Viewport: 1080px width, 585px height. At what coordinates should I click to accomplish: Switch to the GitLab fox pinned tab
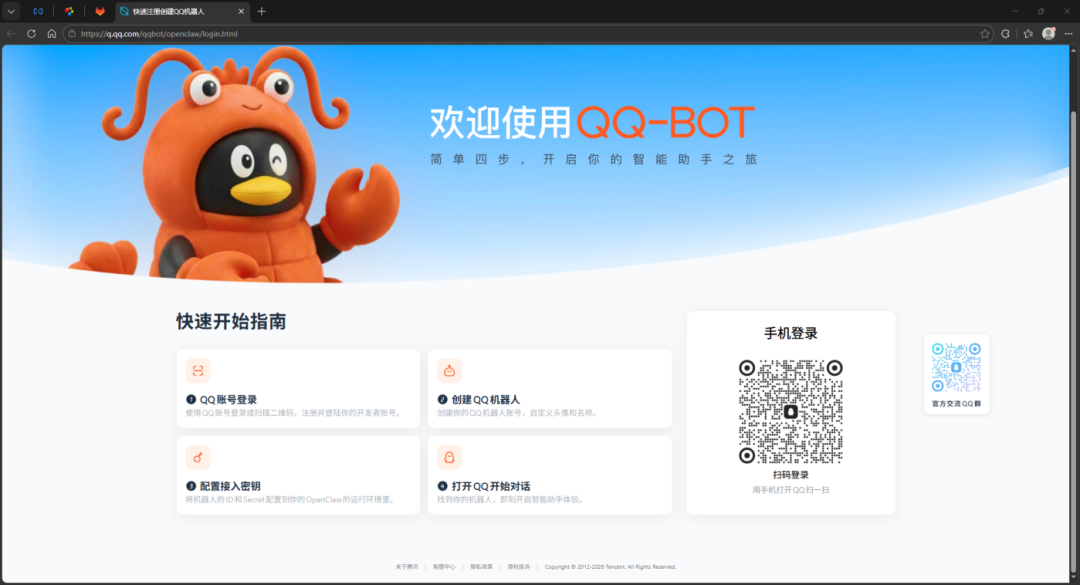pyautogui.click(x=100, y=11)
